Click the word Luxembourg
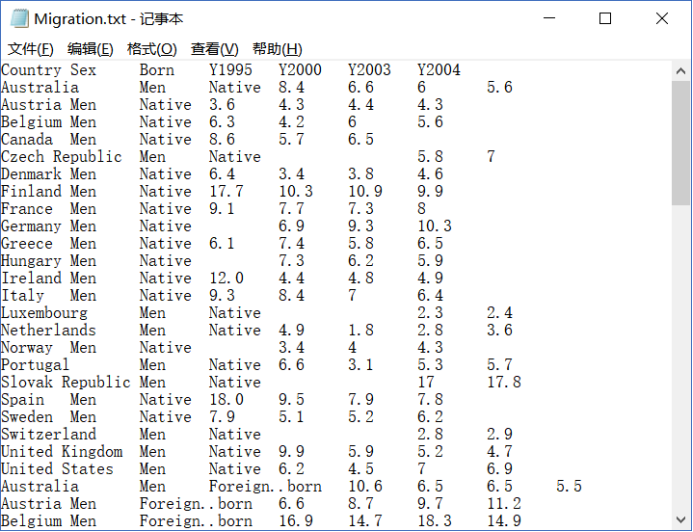This screenshot has height=532, width=693. click(x=44, y=313)
